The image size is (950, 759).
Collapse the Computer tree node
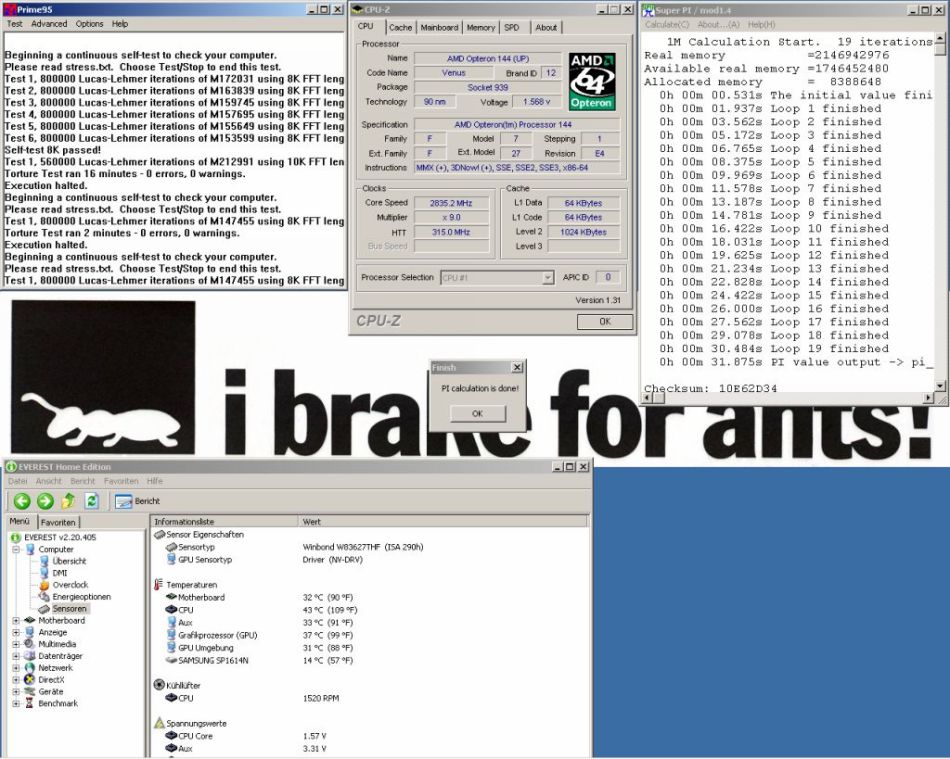coord(16,549)
